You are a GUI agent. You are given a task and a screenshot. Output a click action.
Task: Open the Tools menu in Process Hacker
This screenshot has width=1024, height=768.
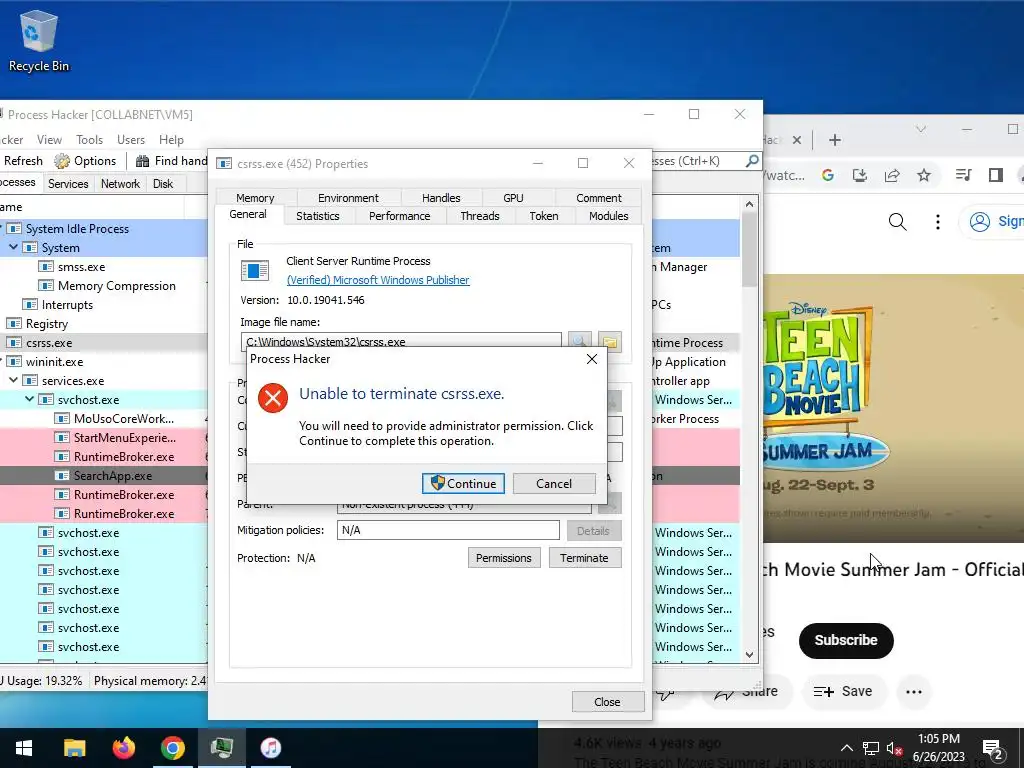[89, 140]
